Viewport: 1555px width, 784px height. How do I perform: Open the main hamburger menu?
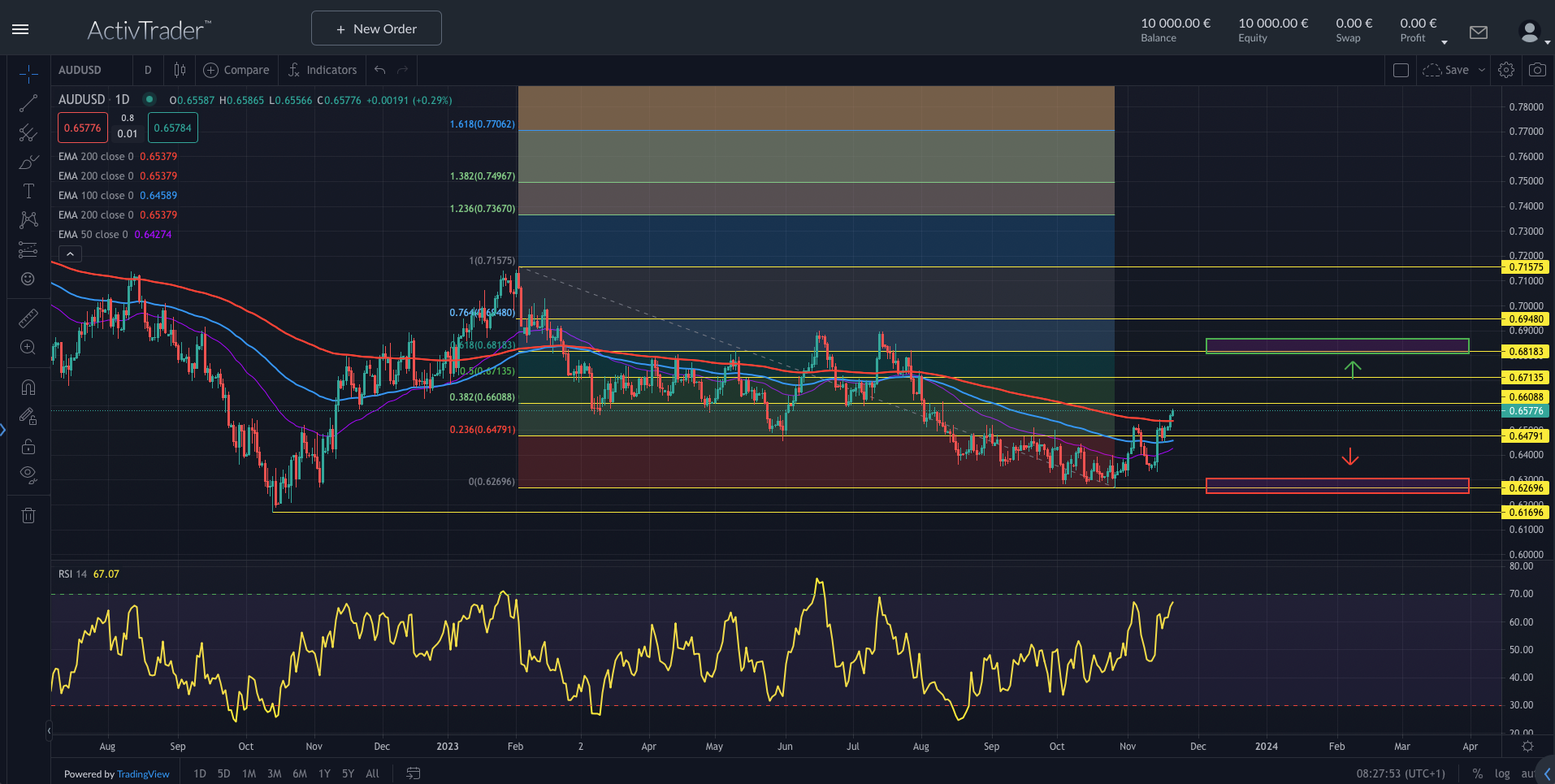click(20, 28)
